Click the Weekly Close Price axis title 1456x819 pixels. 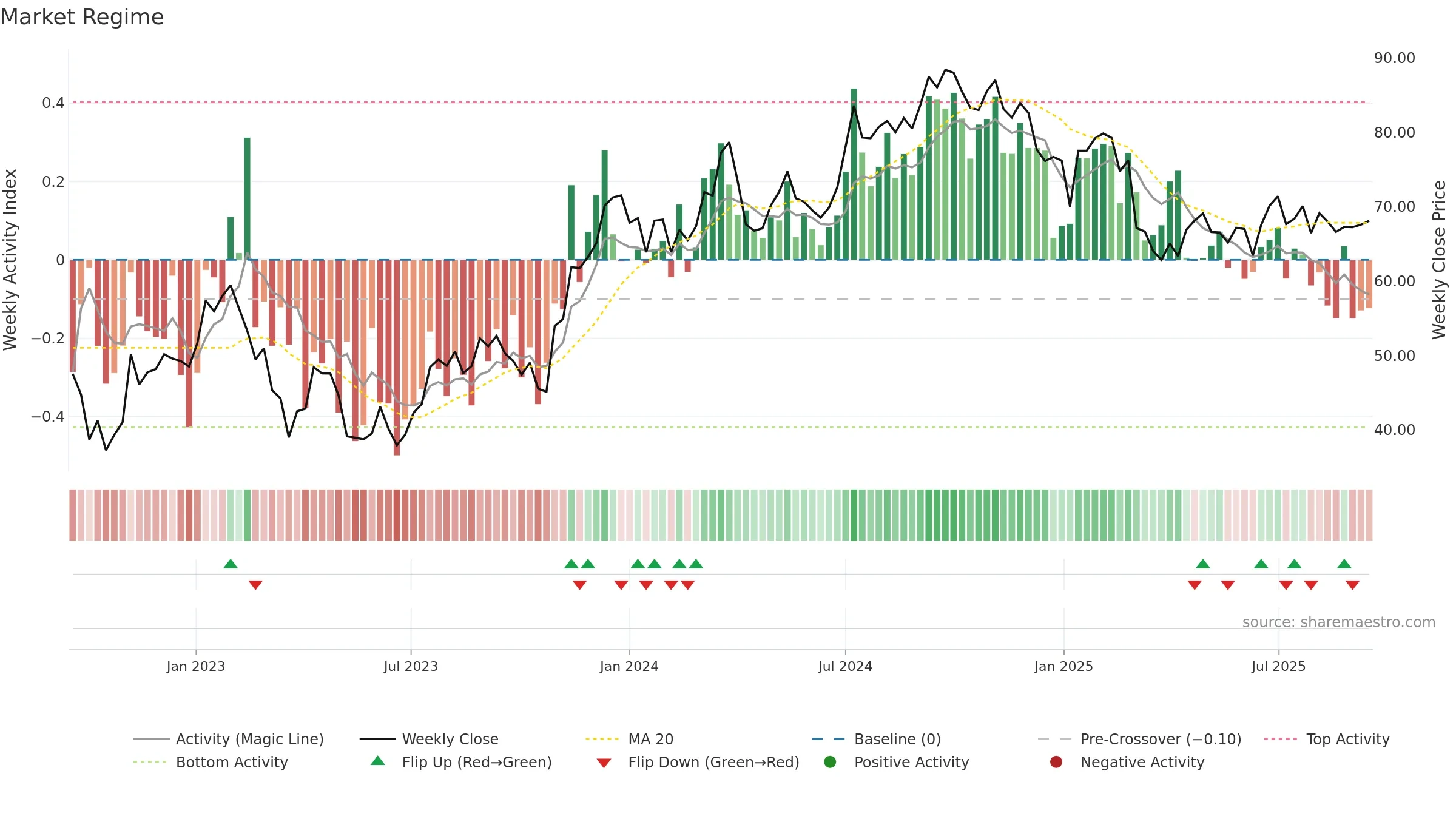tap(1439, 260)
